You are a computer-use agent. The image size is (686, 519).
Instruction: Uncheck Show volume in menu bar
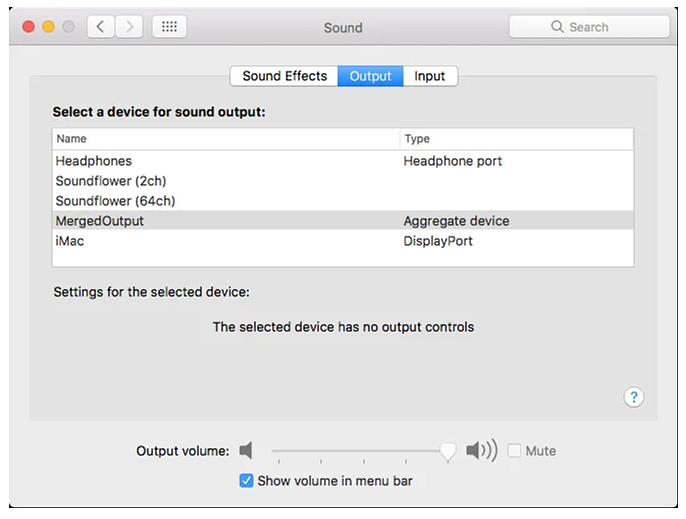coord(247,481)
